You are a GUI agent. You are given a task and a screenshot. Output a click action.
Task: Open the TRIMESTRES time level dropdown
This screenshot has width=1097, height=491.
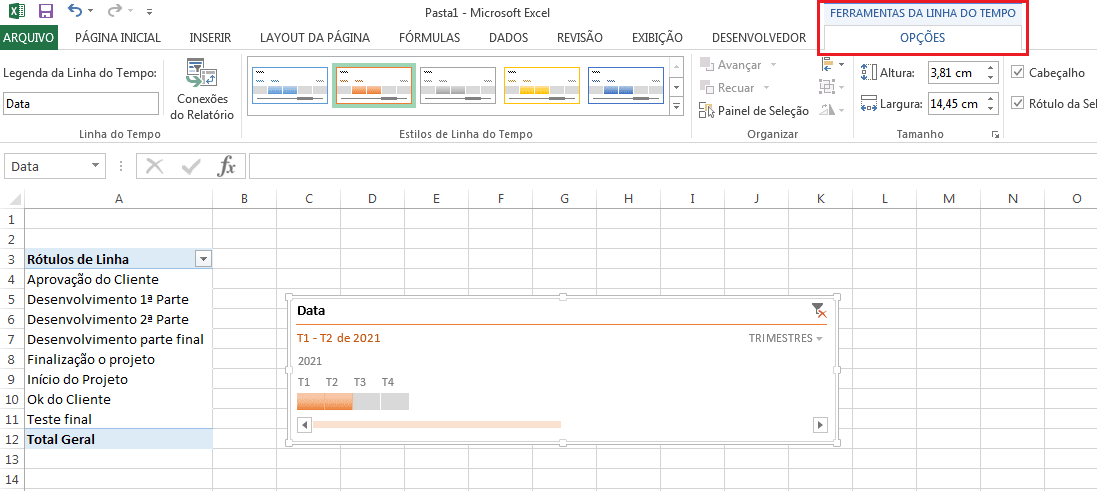(x=786, y=338)
